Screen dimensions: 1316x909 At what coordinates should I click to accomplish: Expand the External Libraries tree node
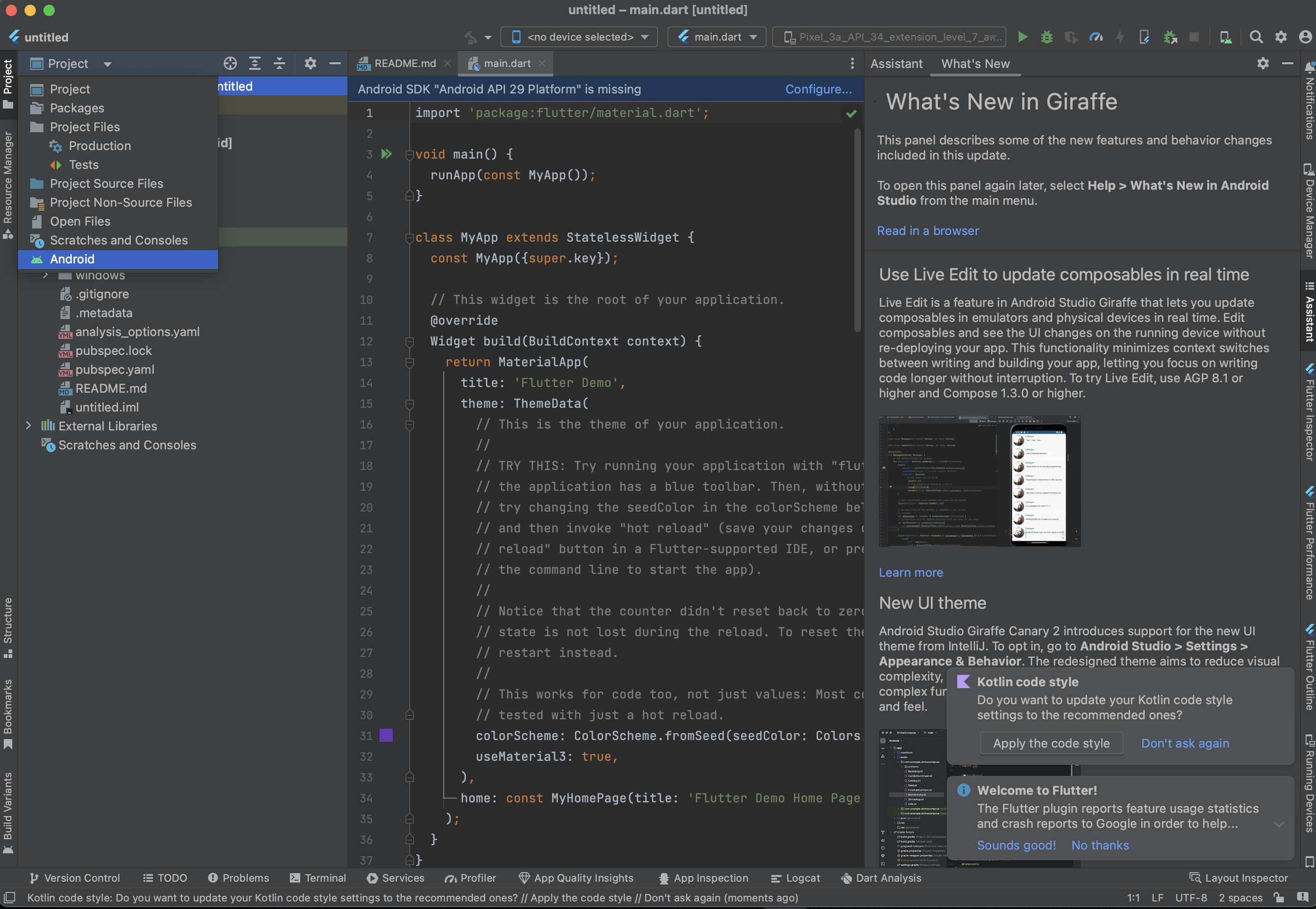click(x=28, y=426)
